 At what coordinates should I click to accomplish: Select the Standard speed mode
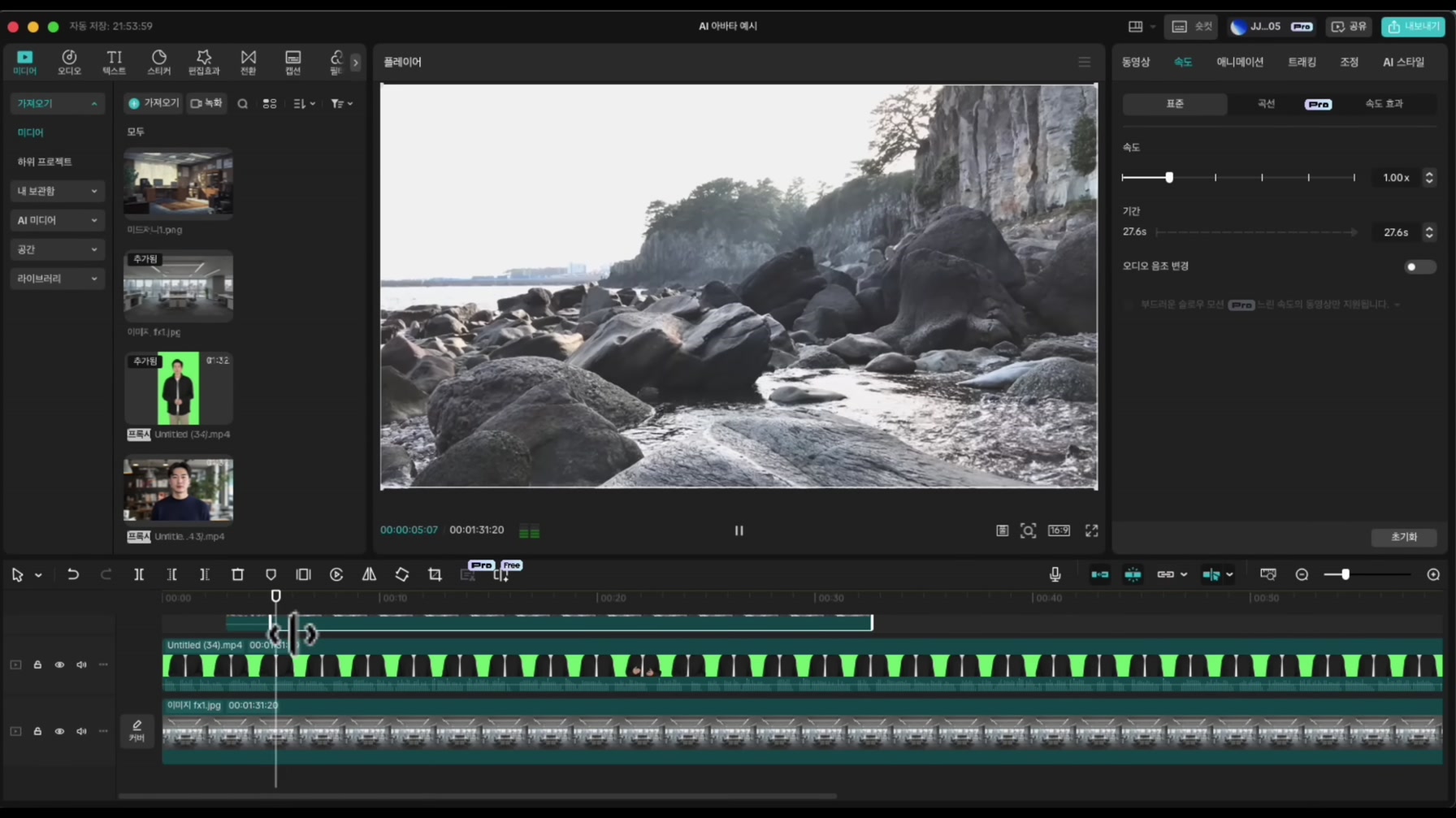[1175, 104]
